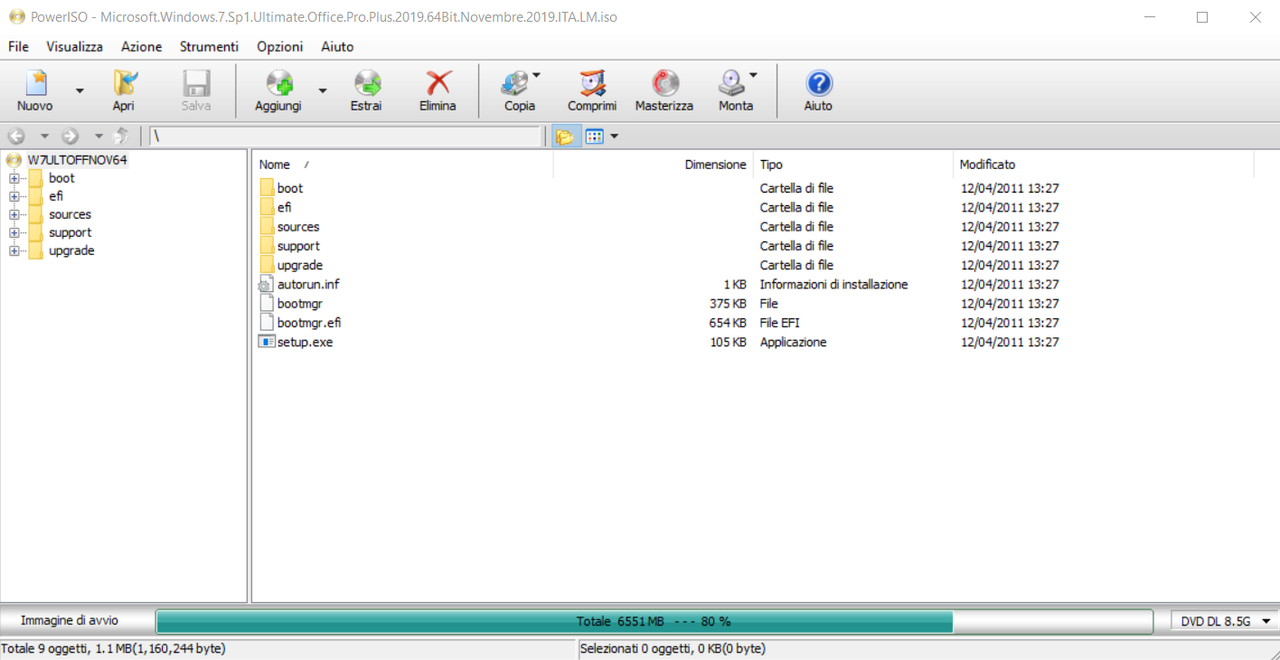Click the up one level icon

[122, 136]
